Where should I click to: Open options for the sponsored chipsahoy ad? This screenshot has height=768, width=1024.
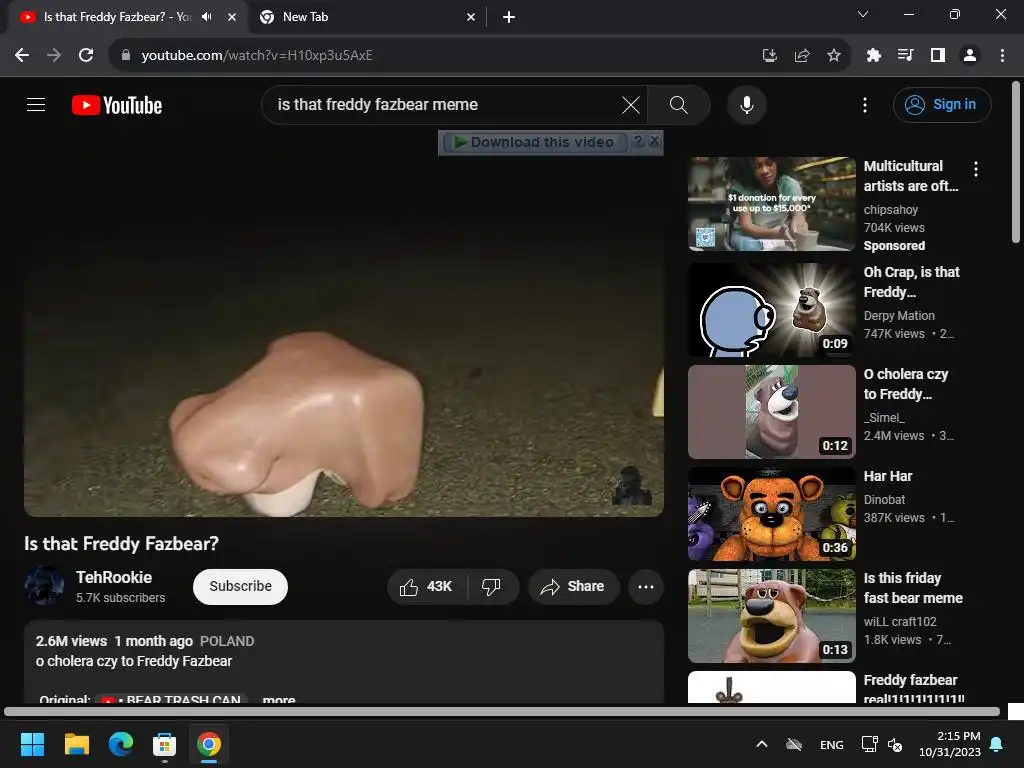click(976, 169)
